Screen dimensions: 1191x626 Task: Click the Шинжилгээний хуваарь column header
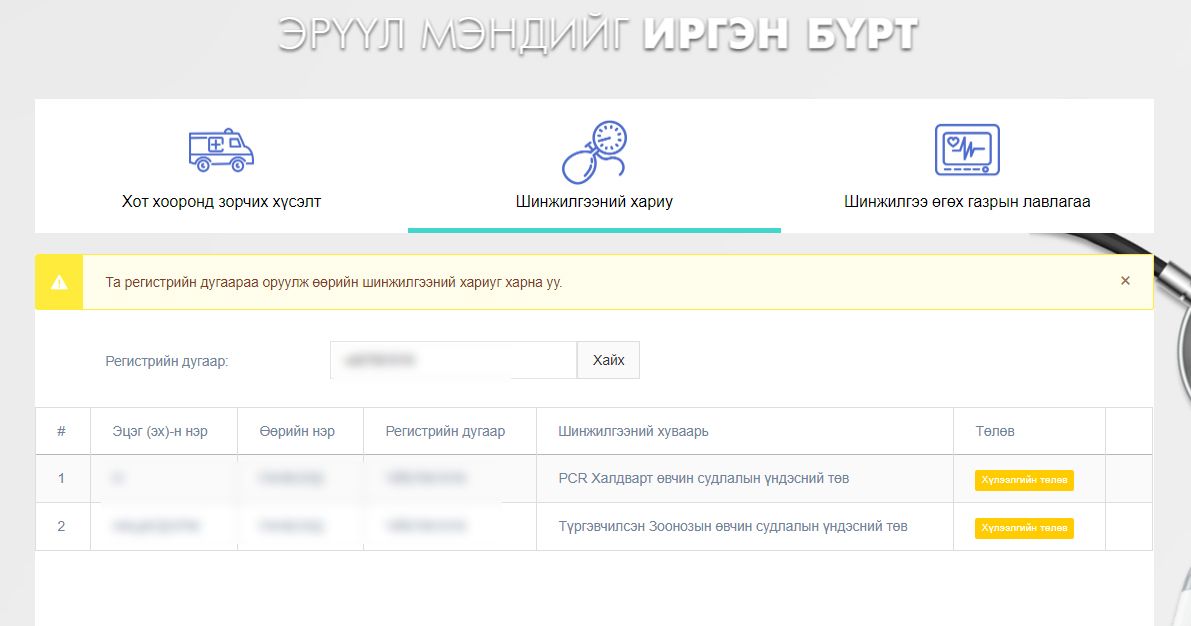click(x=633, y=431)
